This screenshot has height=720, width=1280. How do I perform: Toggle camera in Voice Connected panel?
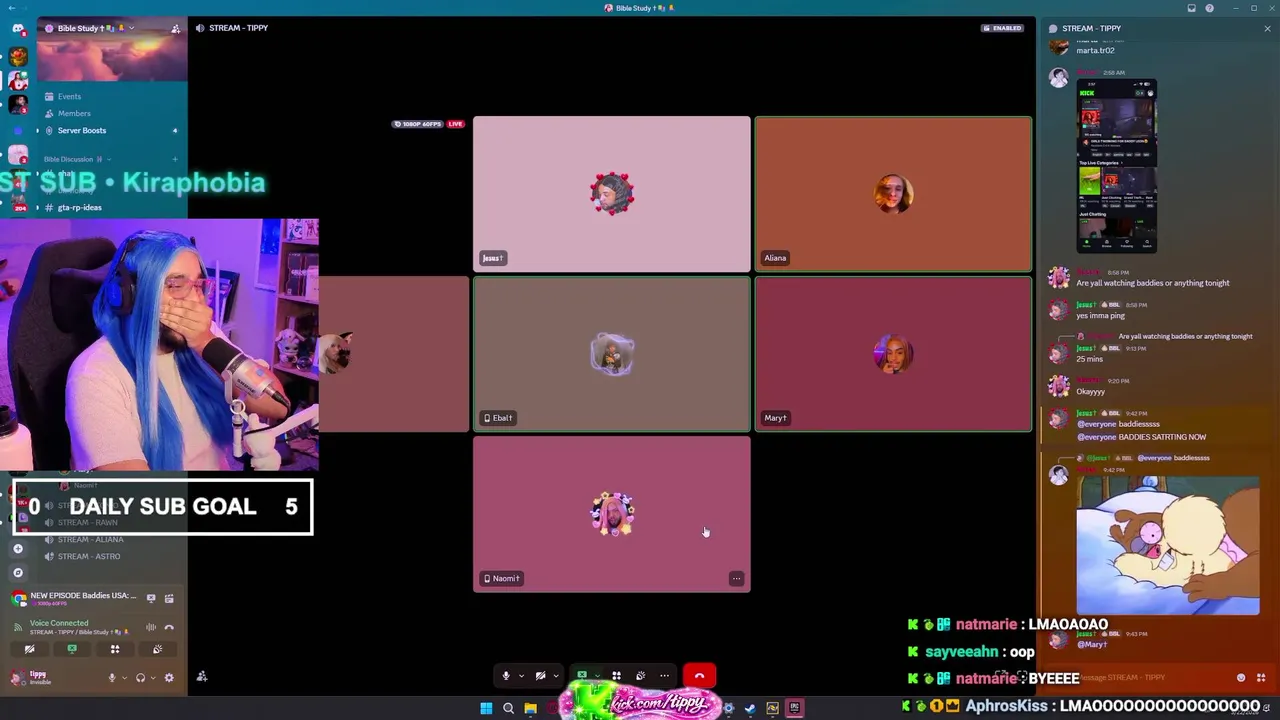coord(29,649)
